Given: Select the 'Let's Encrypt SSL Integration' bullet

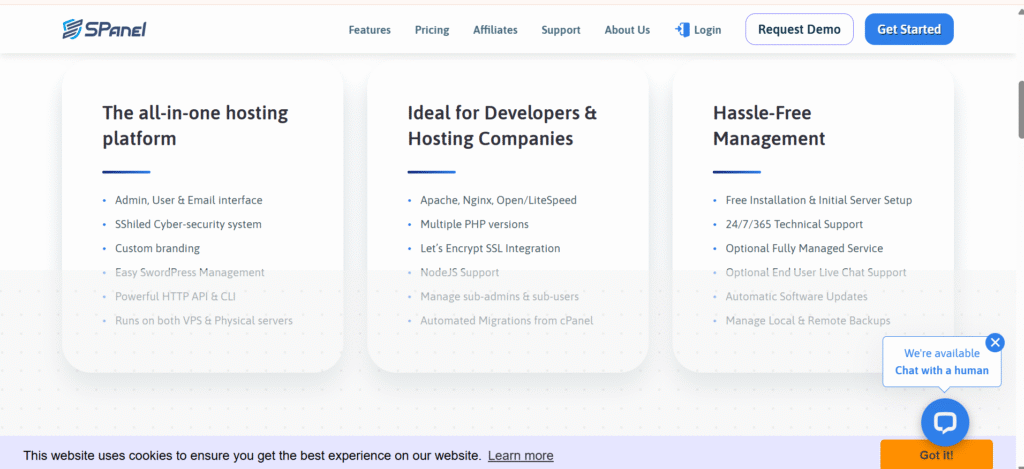Looking at the screenshot, I should click(x=490, y=248).
